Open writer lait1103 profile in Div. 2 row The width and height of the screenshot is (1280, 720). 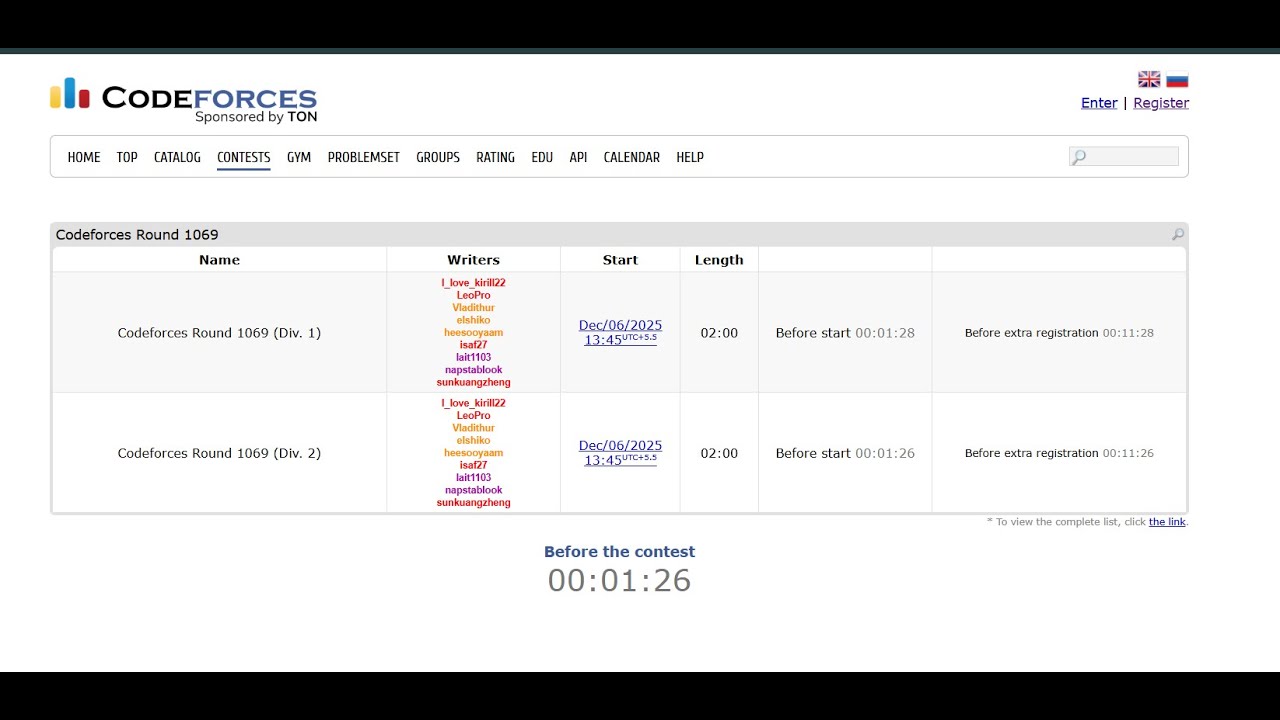point(473,477)
